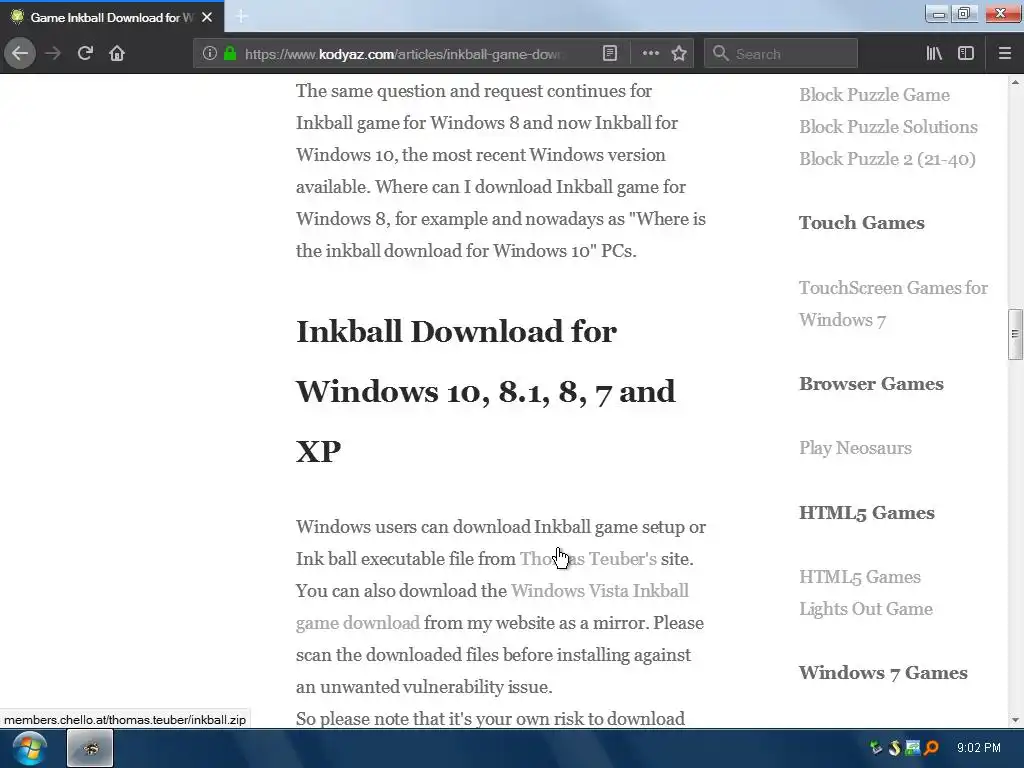
Task: Toggle reader view in the address bar
Action: pyautogui.click(x=609, y=54)
